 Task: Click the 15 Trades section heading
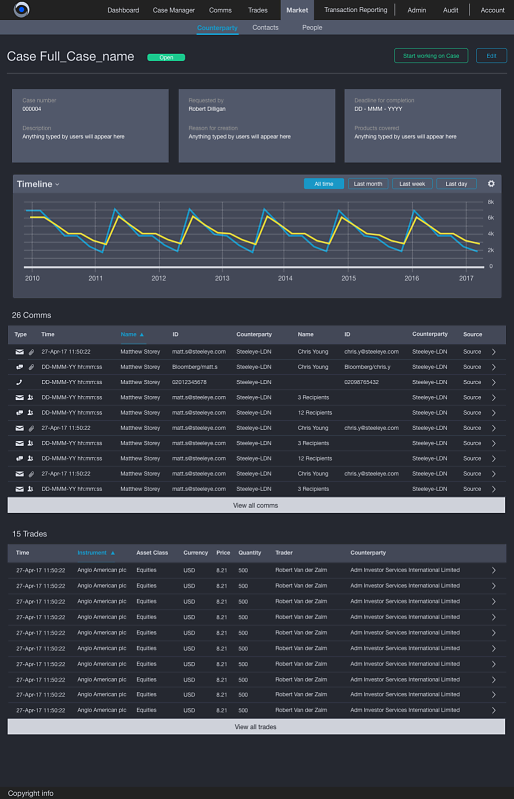tap(30, 534)
